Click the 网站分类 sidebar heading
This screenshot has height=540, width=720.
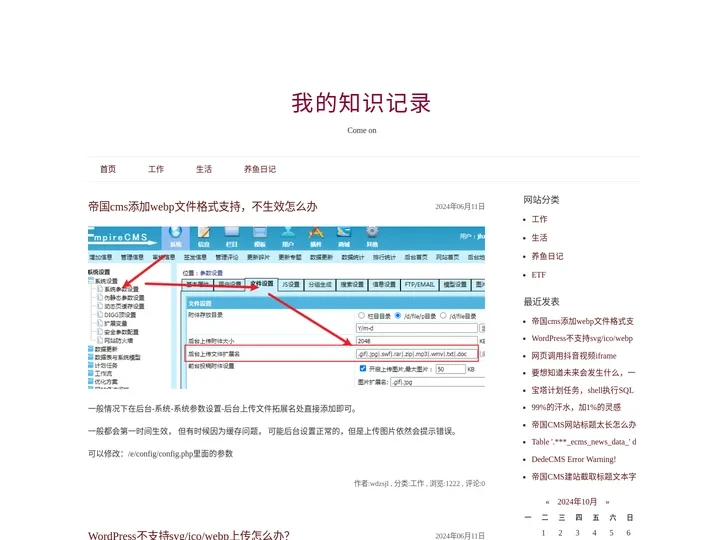pos(541,200)
